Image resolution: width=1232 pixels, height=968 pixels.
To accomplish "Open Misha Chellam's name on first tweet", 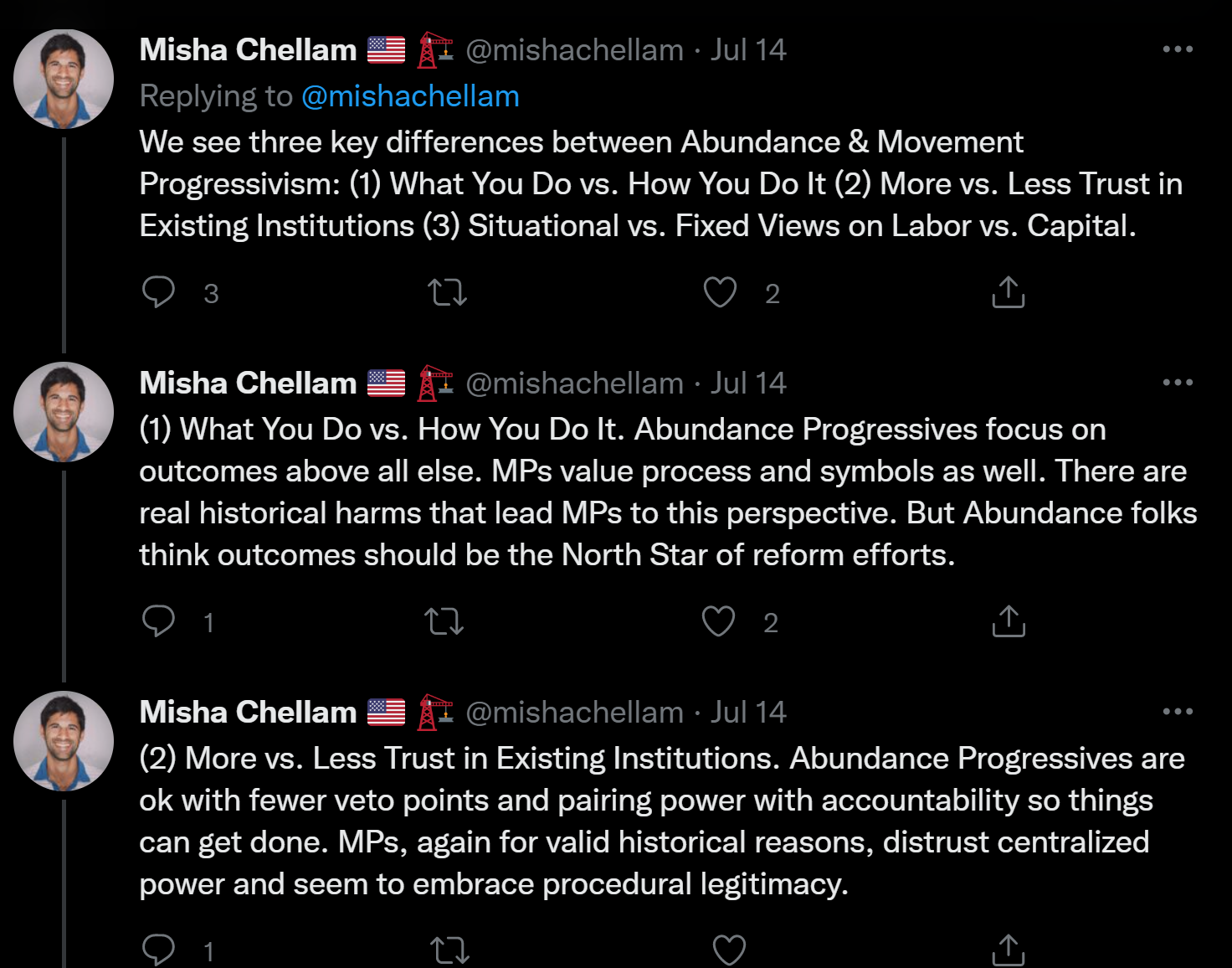I will tap(248, 50).
